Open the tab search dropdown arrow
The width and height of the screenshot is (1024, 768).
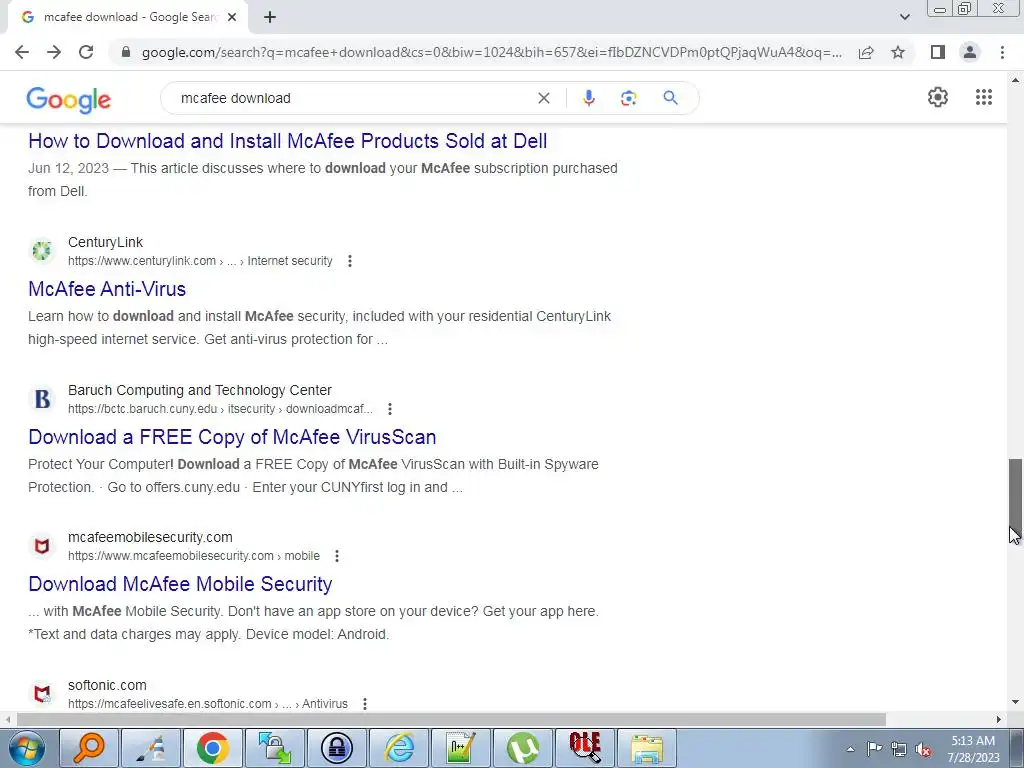pos(904,17)
